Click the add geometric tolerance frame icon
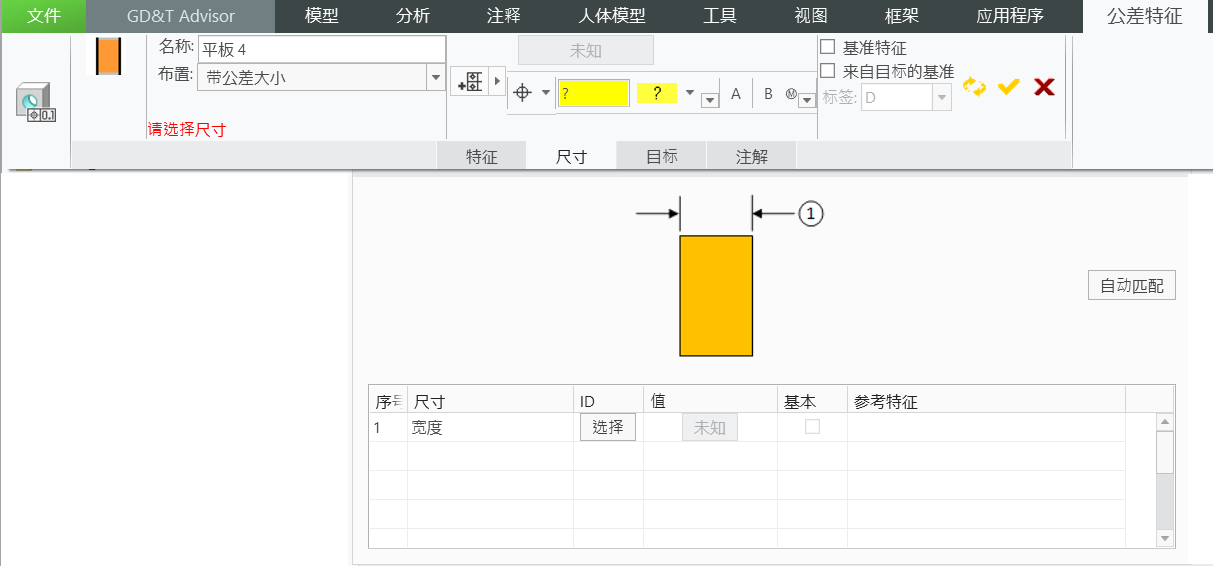 470,82
